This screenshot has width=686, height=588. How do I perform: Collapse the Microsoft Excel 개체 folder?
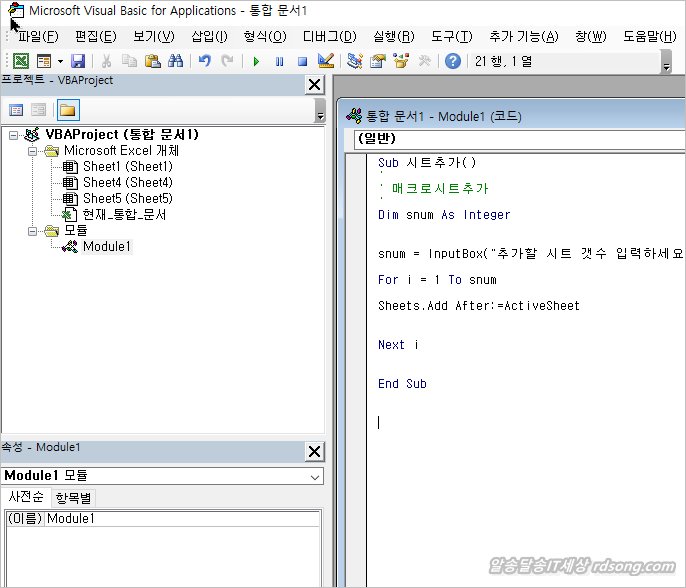[32, 151]
